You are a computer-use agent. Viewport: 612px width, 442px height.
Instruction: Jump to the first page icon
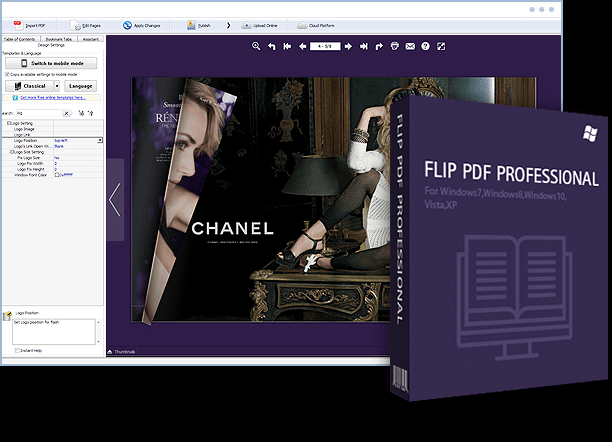click(x=287, y=46)
